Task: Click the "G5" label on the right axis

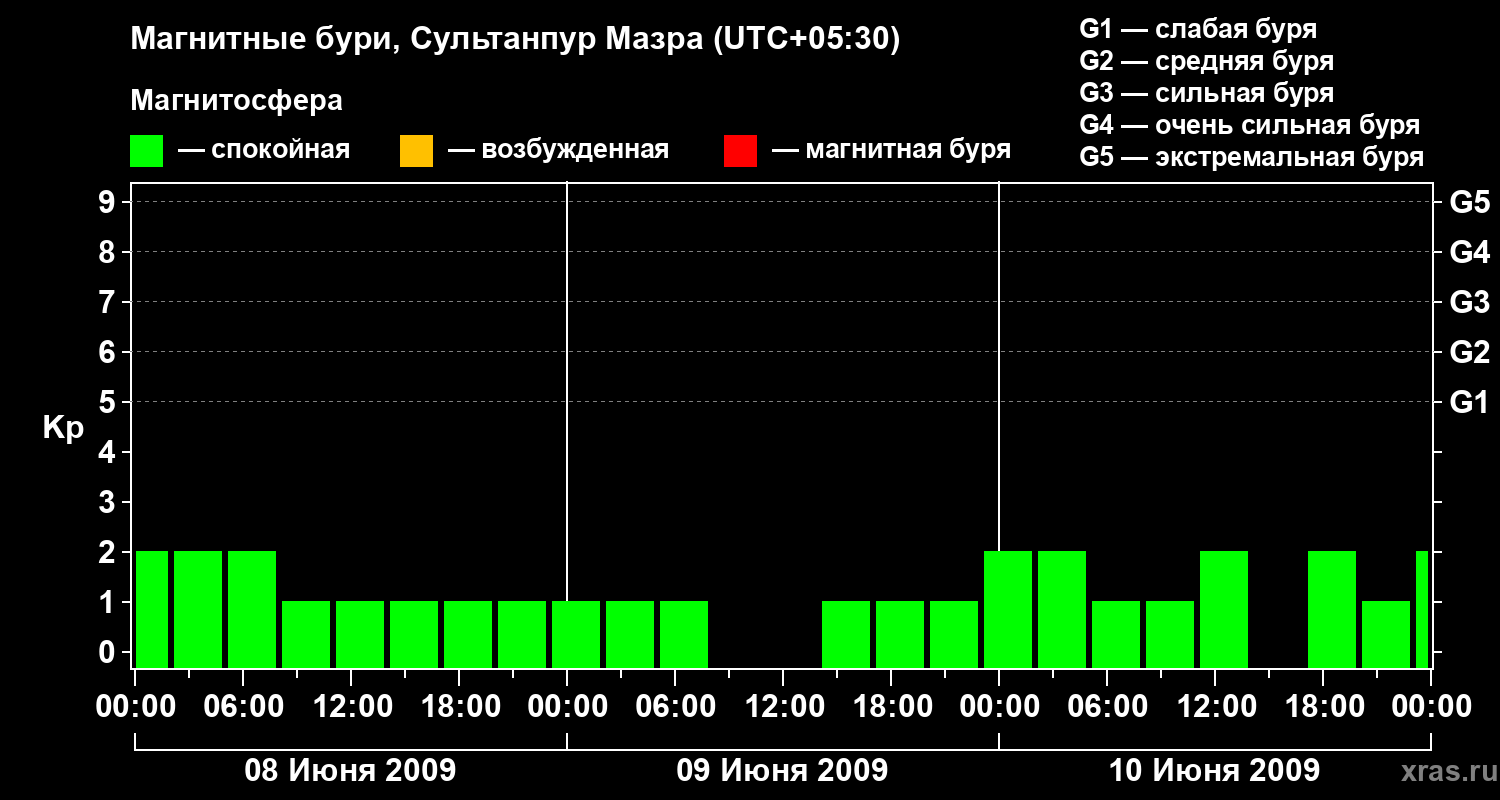Action: pos(1469,202)
